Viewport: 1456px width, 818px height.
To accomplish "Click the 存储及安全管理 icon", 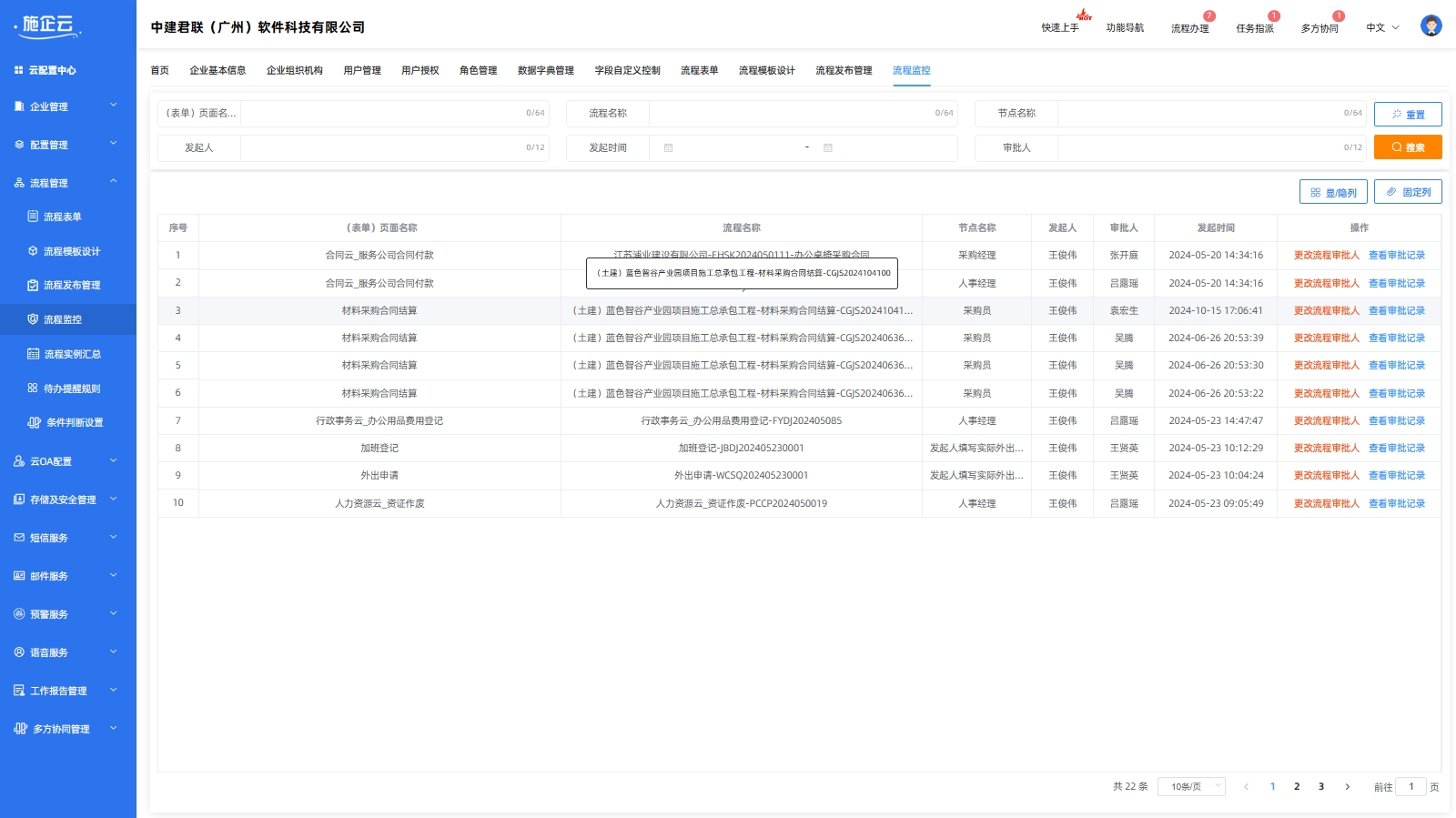I will click(x=19, y=500).
